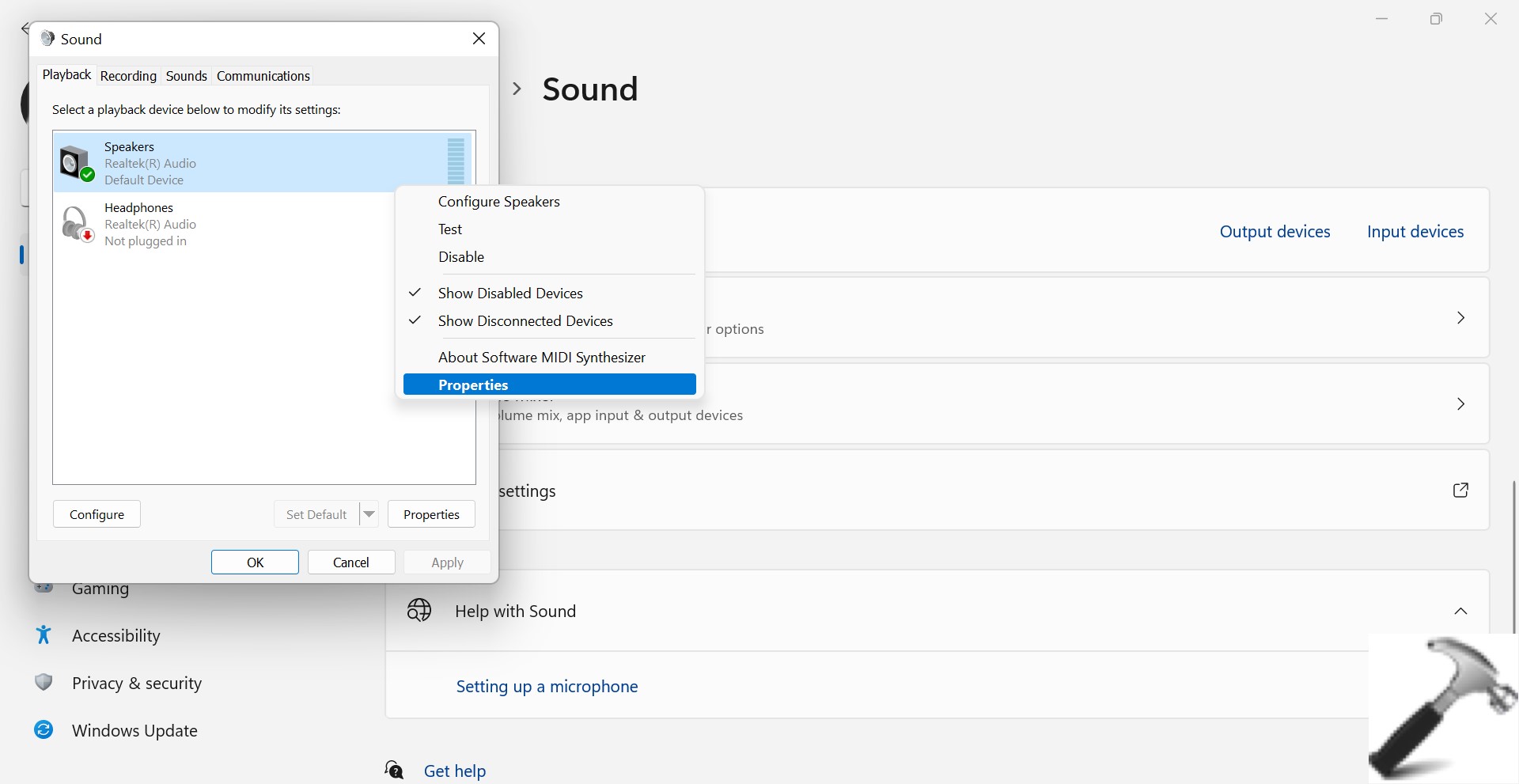
Task: Click the Settings page vertical scrollbar
Action: point(1513,554)
